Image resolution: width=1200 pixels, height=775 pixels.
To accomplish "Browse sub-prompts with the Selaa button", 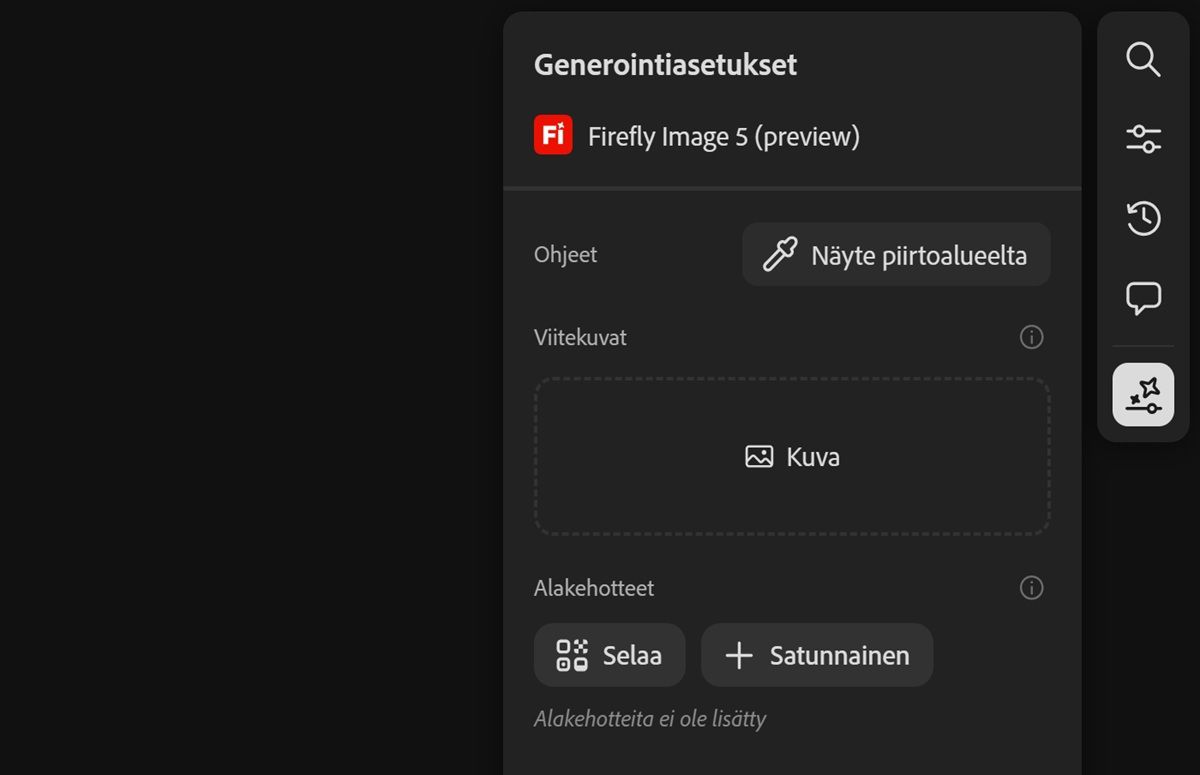I will tap(609, 655).
